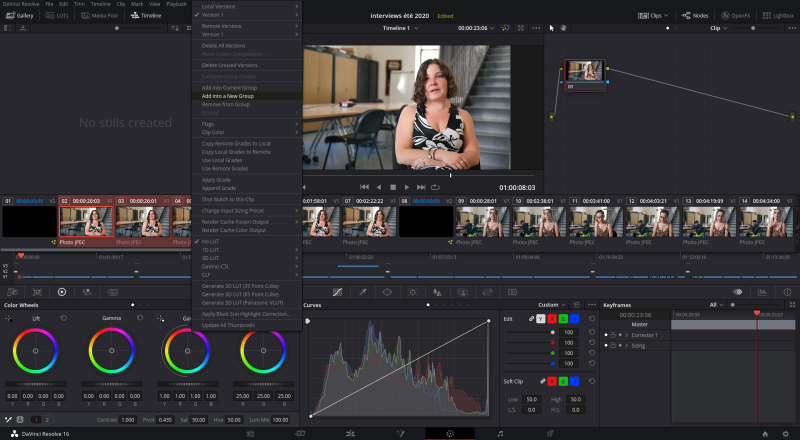Open the Sizing palette
800x440 pixels.
(x=487, y=292)
